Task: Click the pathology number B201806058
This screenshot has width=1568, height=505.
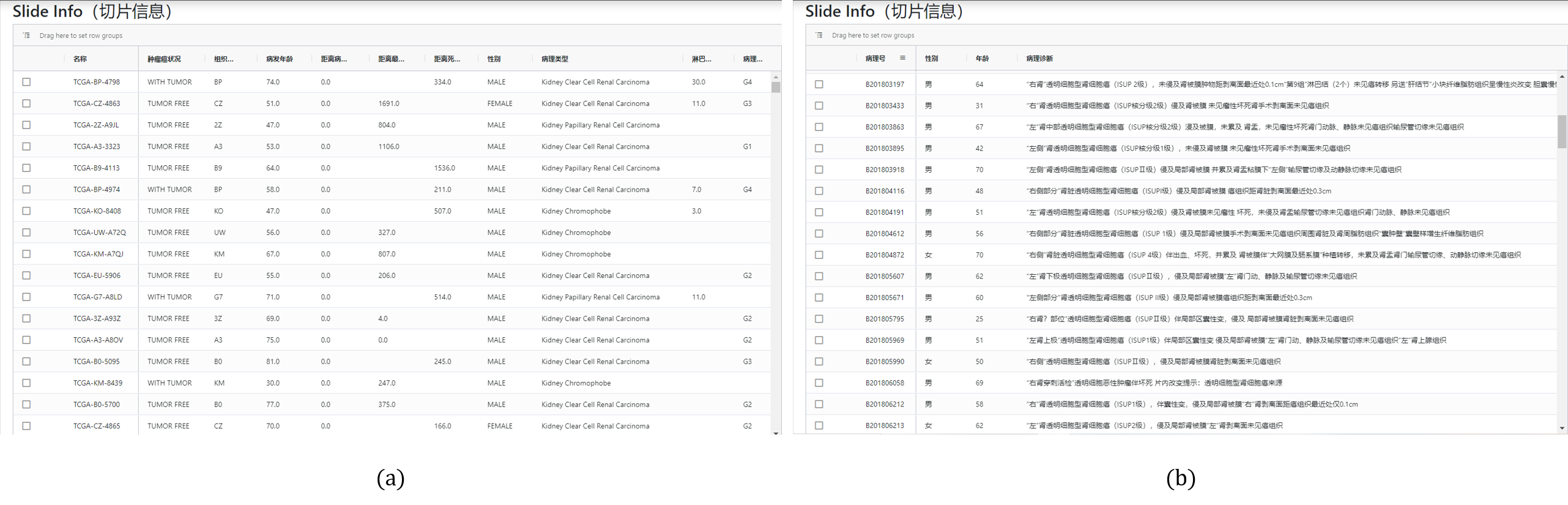Action: pos(885,383)
